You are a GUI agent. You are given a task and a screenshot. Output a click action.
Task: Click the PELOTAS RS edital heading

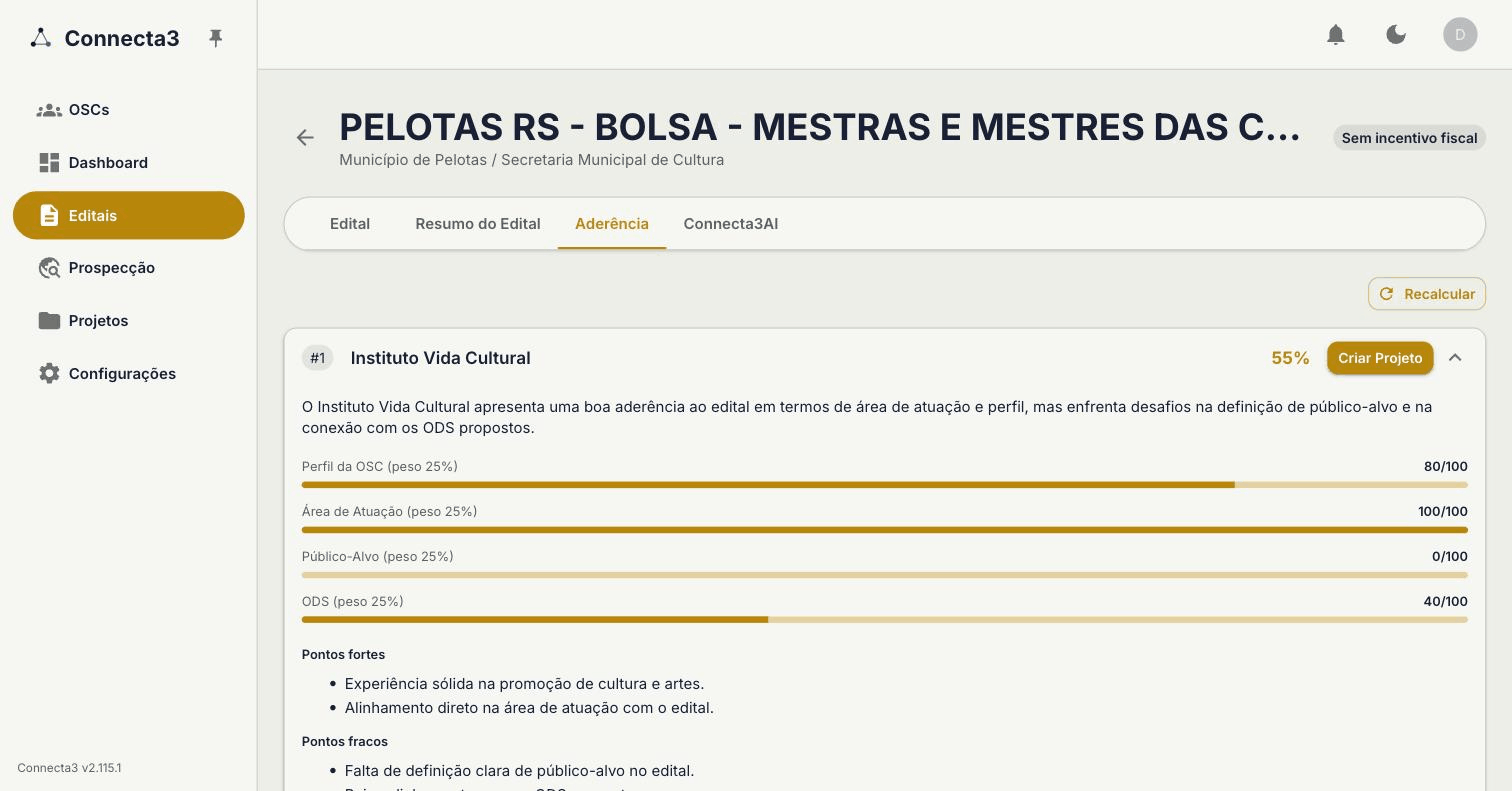[820, 127]
